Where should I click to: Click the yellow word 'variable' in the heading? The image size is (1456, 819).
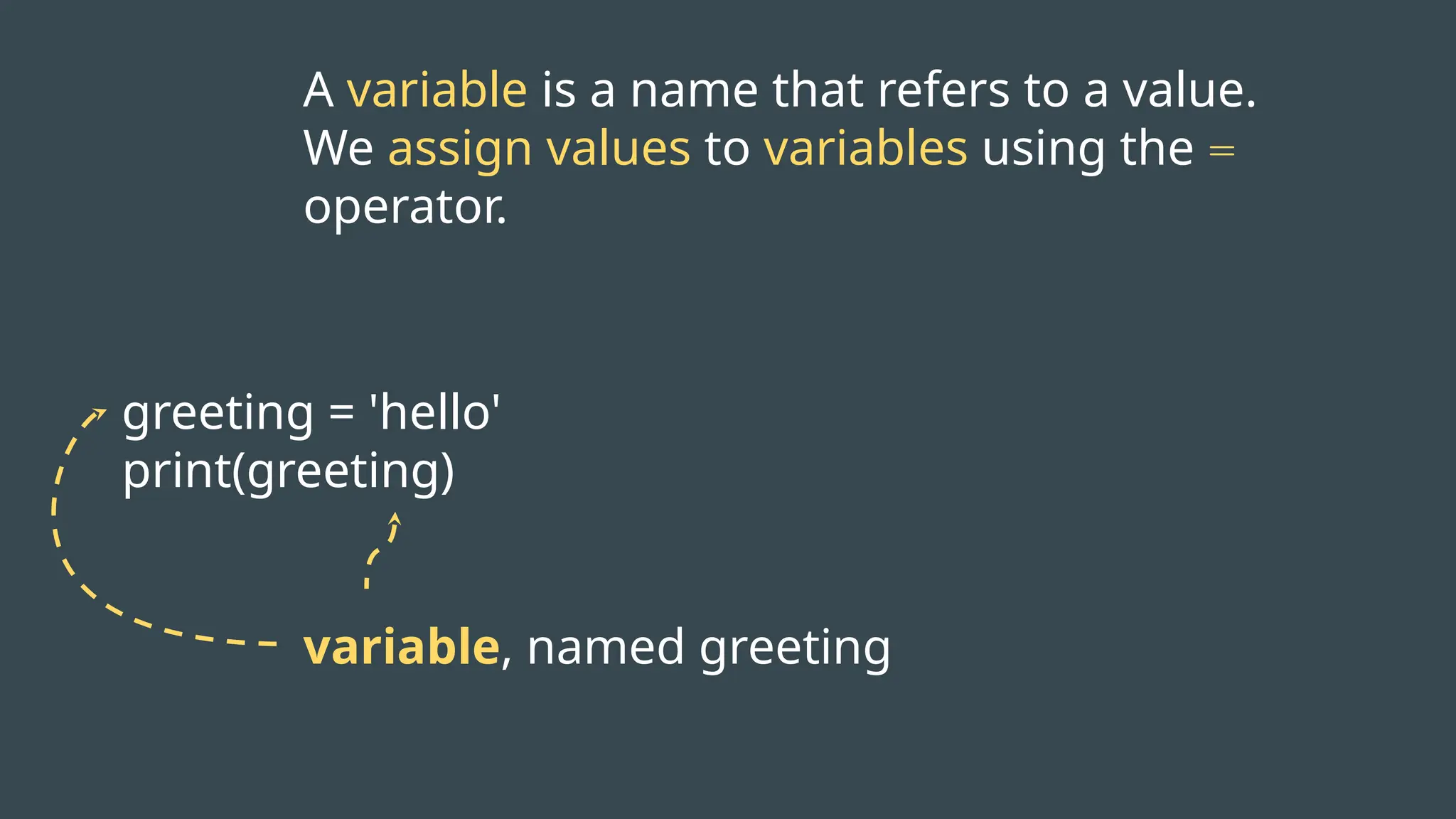click(x=437, y=90)
